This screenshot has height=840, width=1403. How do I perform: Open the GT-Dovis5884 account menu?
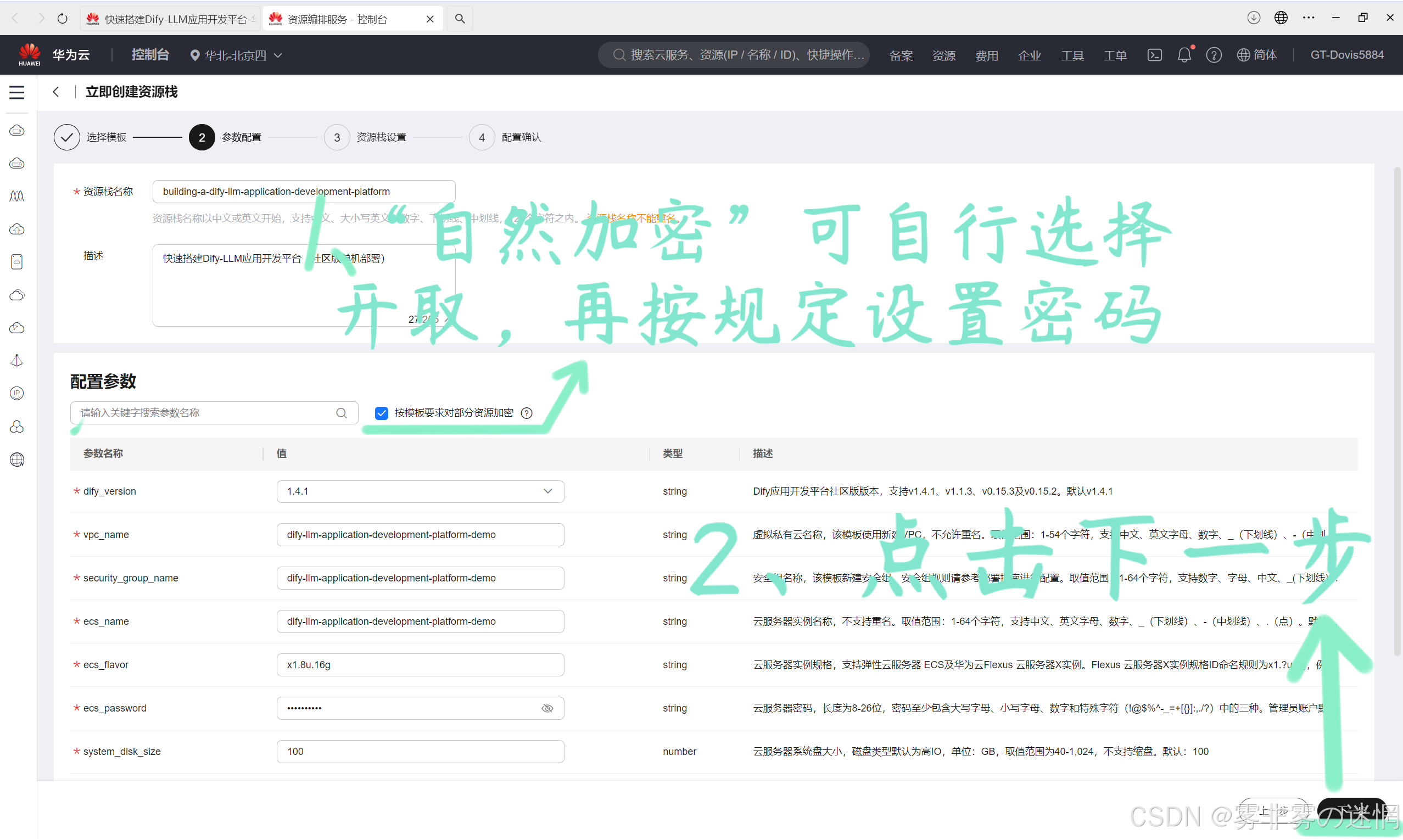[x=1346, y=55]
